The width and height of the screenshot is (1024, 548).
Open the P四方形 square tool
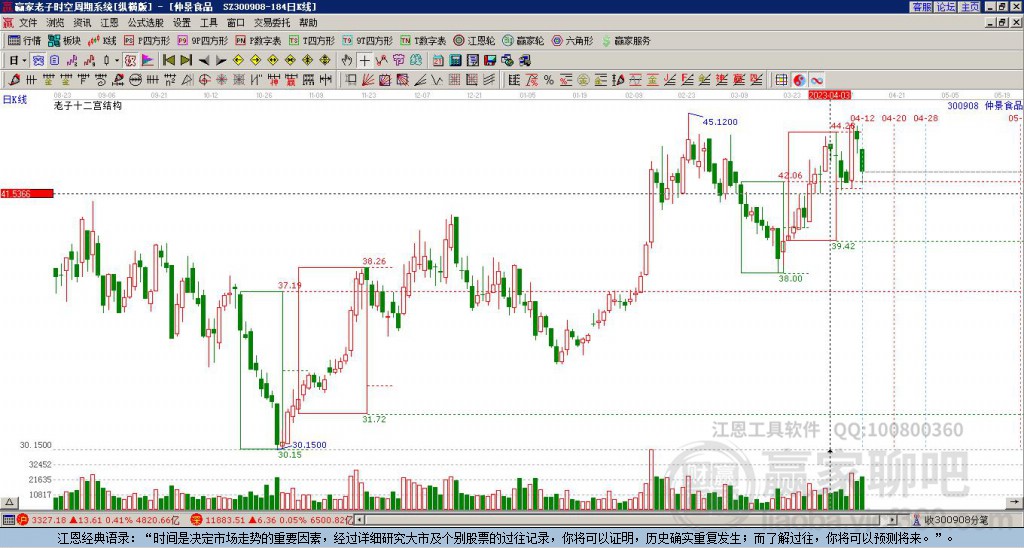pyautogui.click(x=147, y=40)
